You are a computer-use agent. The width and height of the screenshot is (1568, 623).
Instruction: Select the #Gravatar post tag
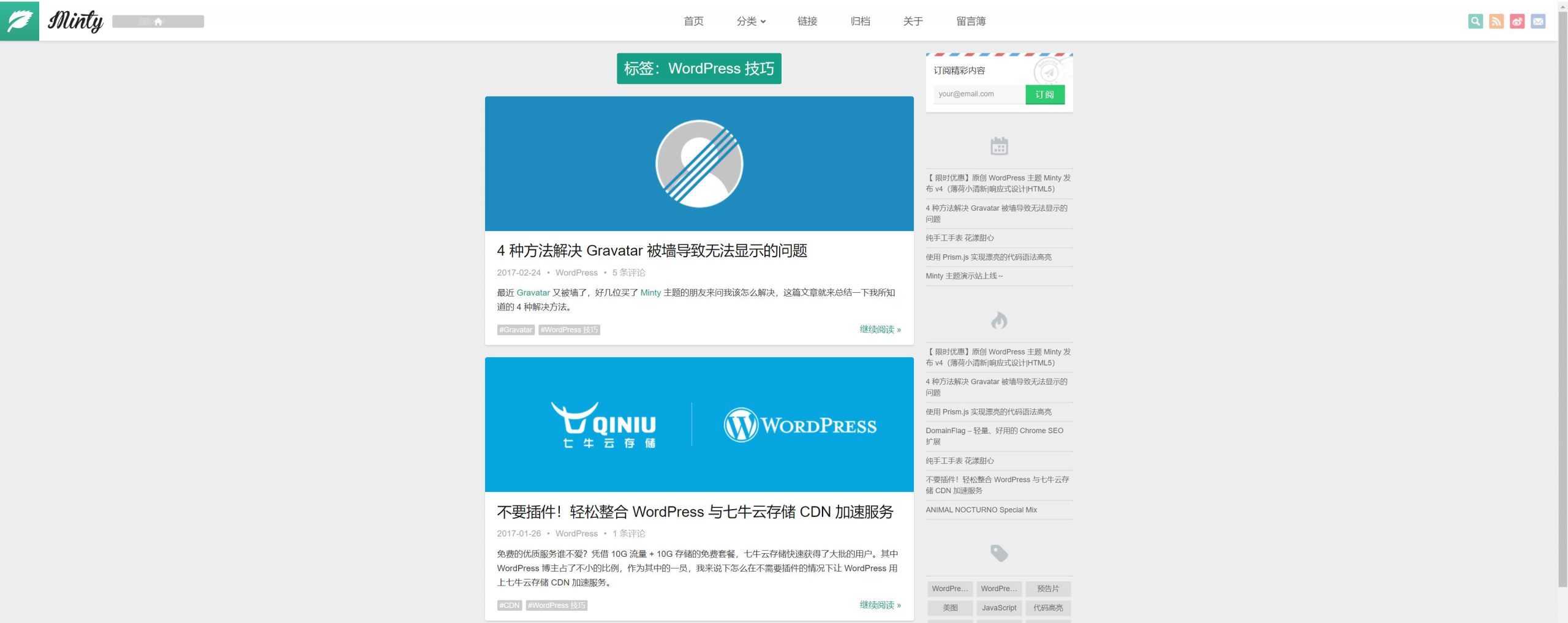[516, 330]
